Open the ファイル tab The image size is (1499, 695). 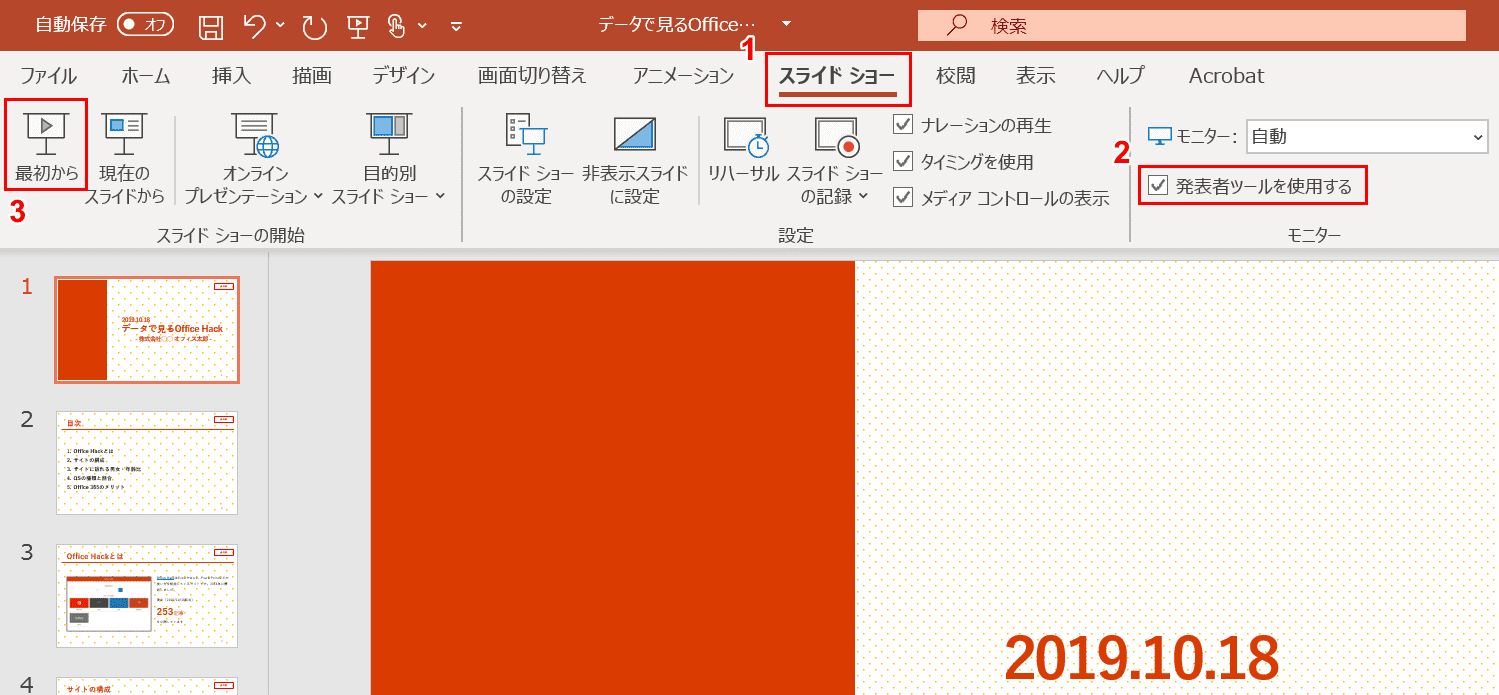coord(48,76)
